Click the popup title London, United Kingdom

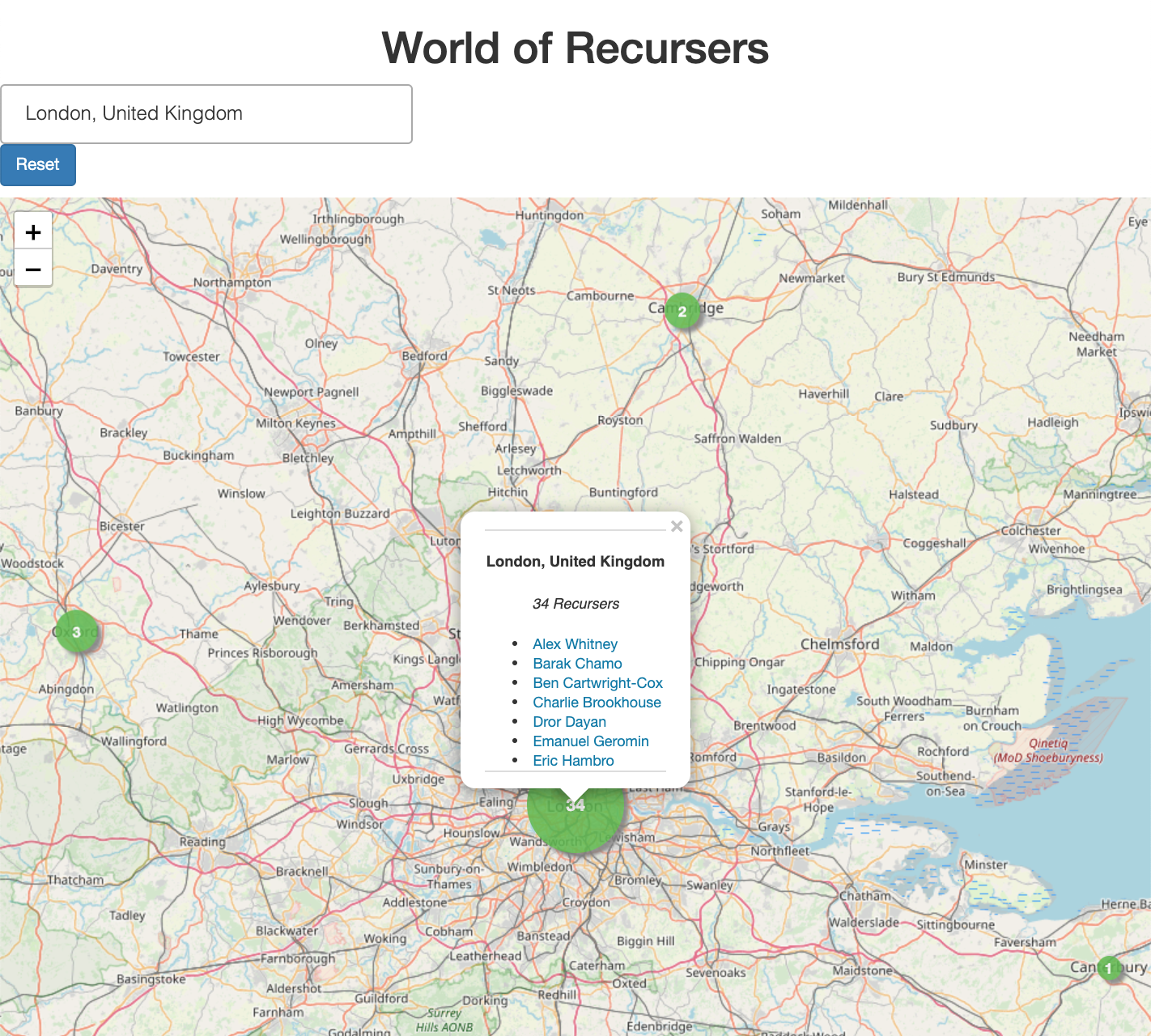coord(575,562)
